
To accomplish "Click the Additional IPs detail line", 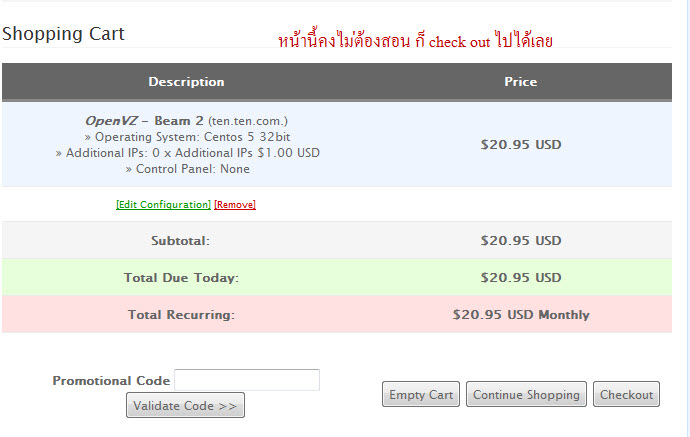I will pyautogui.click(x=187, y=153).
